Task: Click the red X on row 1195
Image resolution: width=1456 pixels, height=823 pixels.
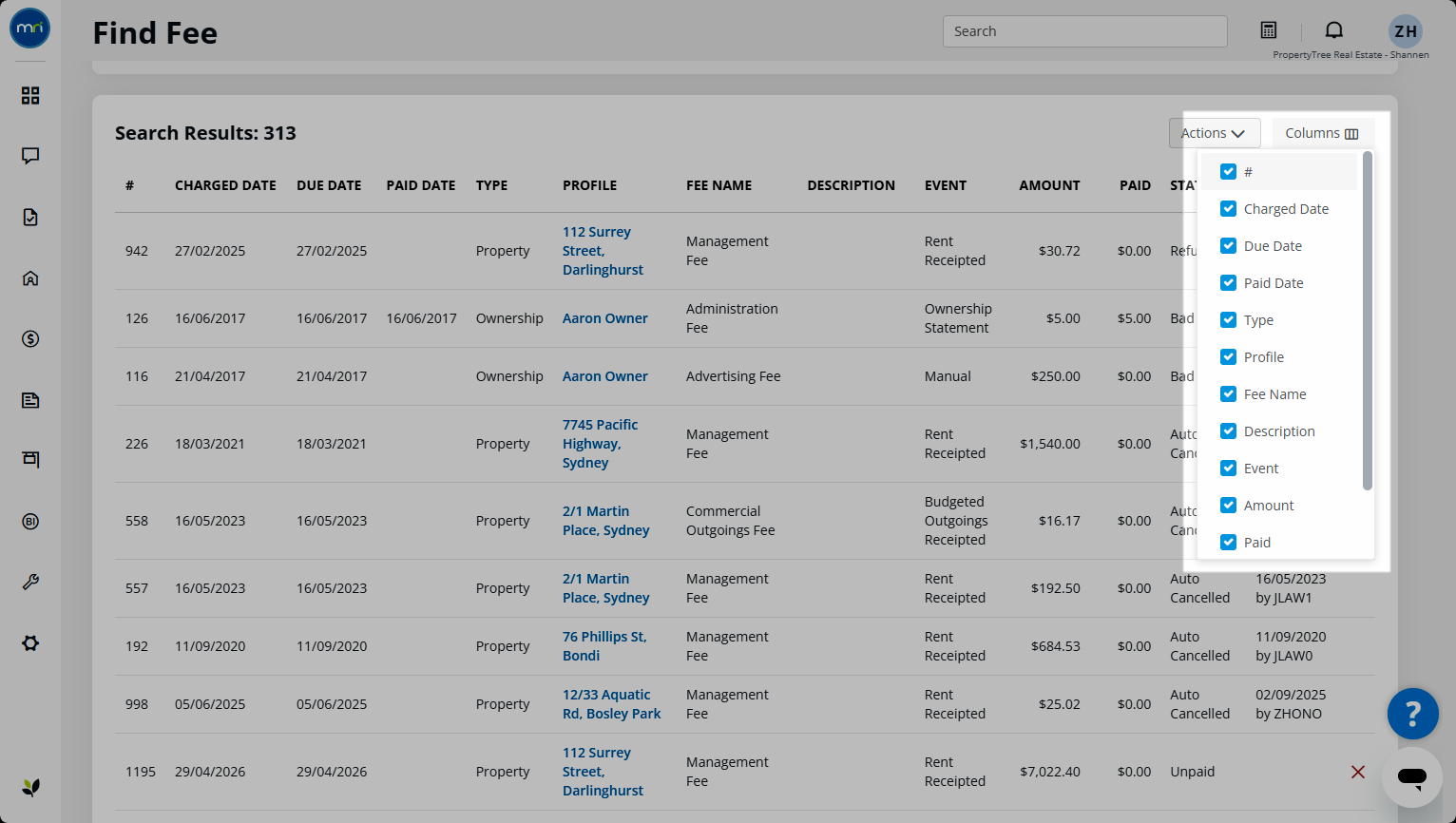Action: 1358,772
